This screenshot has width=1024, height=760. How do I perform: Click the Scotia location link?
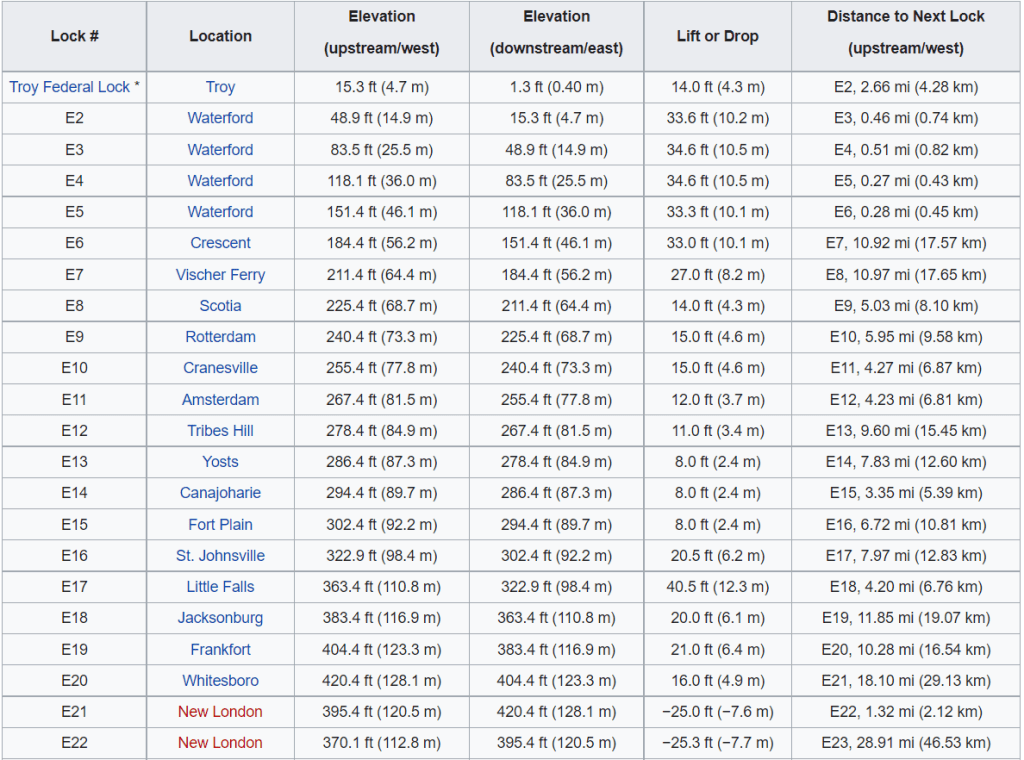[x=220, y=306]
